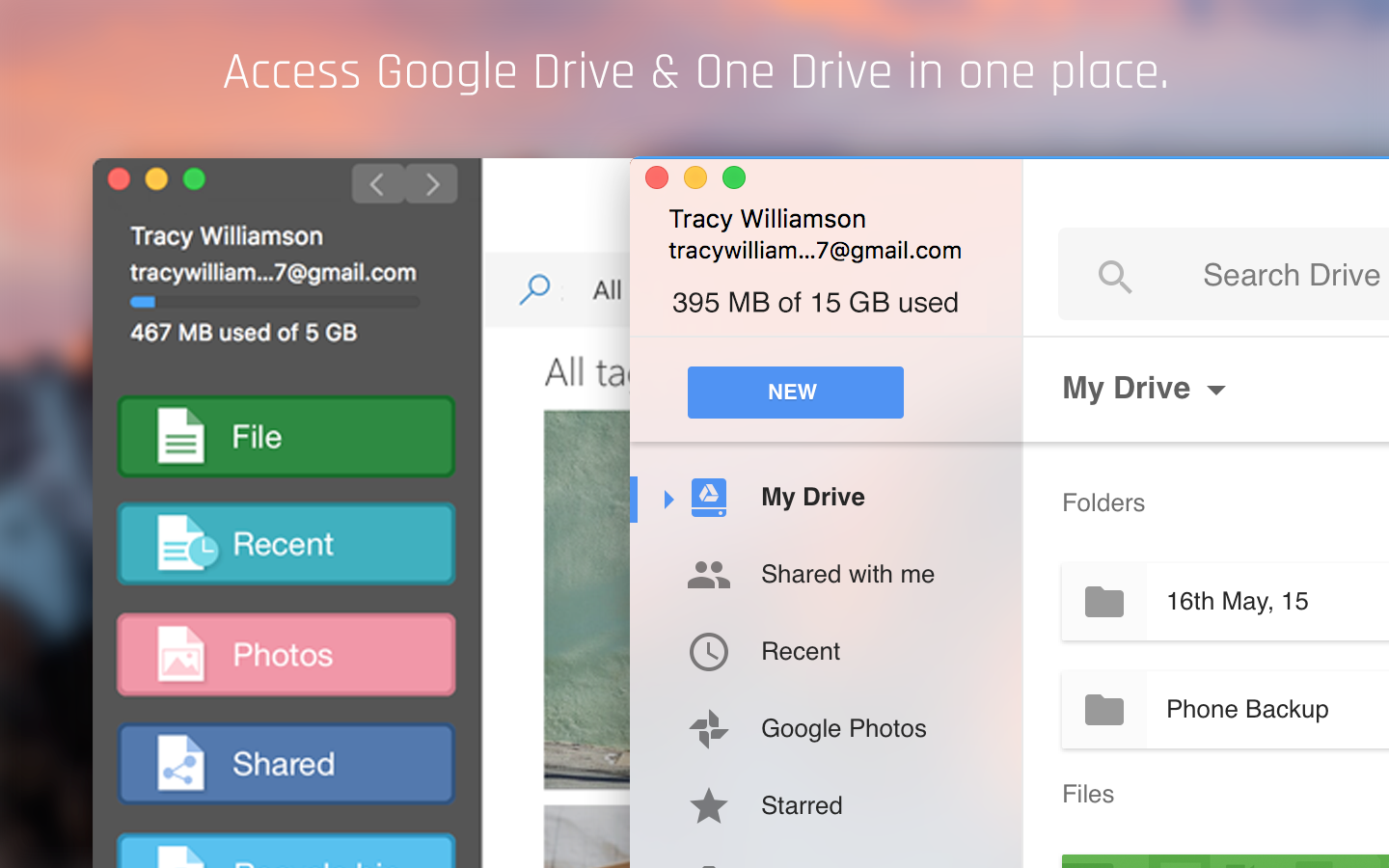Screen dimensions: 1389x868
Task: Click the Shared with me people icon
Action: pyautogui.click(x=709, y=576)
